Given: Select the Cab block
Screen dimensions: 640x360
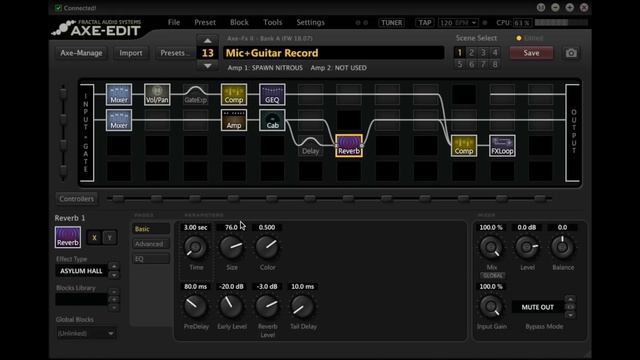Looking at the screenshot, I should 272,120.
